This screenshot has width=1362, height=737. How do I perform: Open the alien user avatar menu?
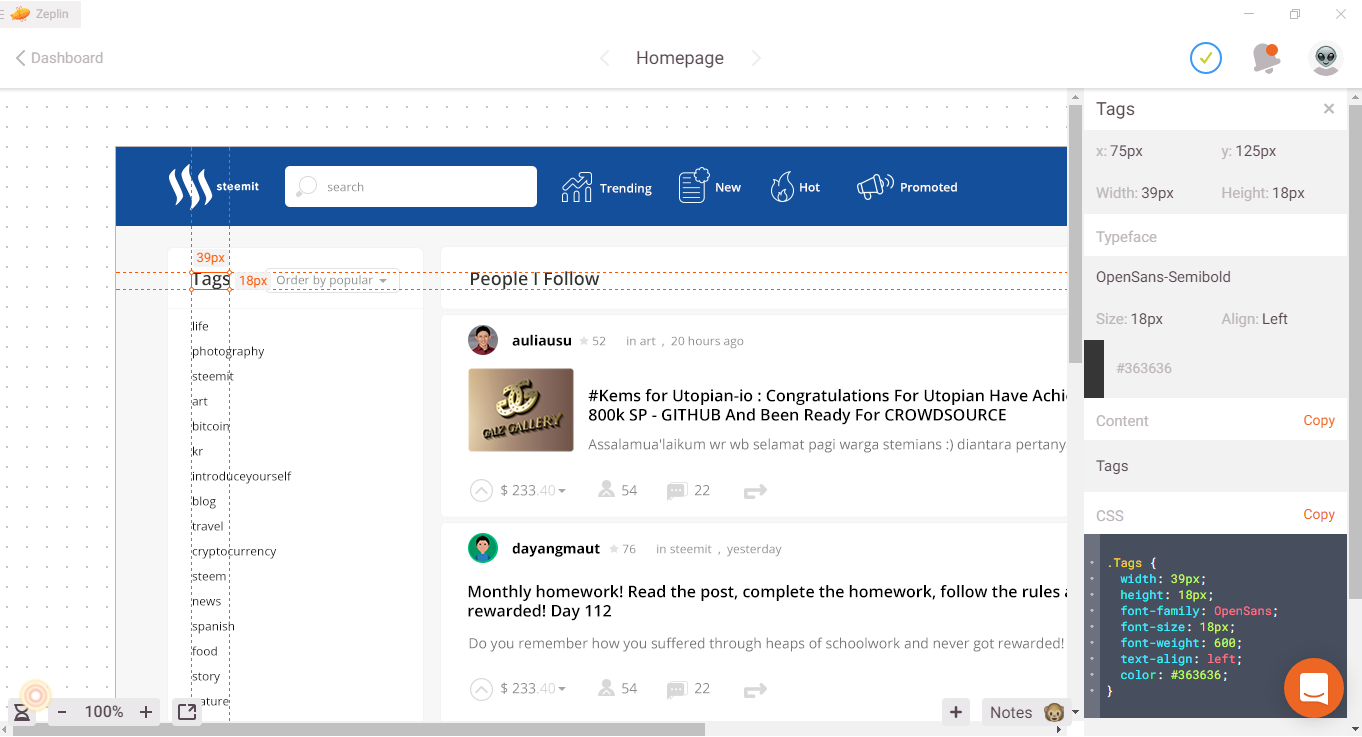pyautogui.click(x=1326, y=58)
